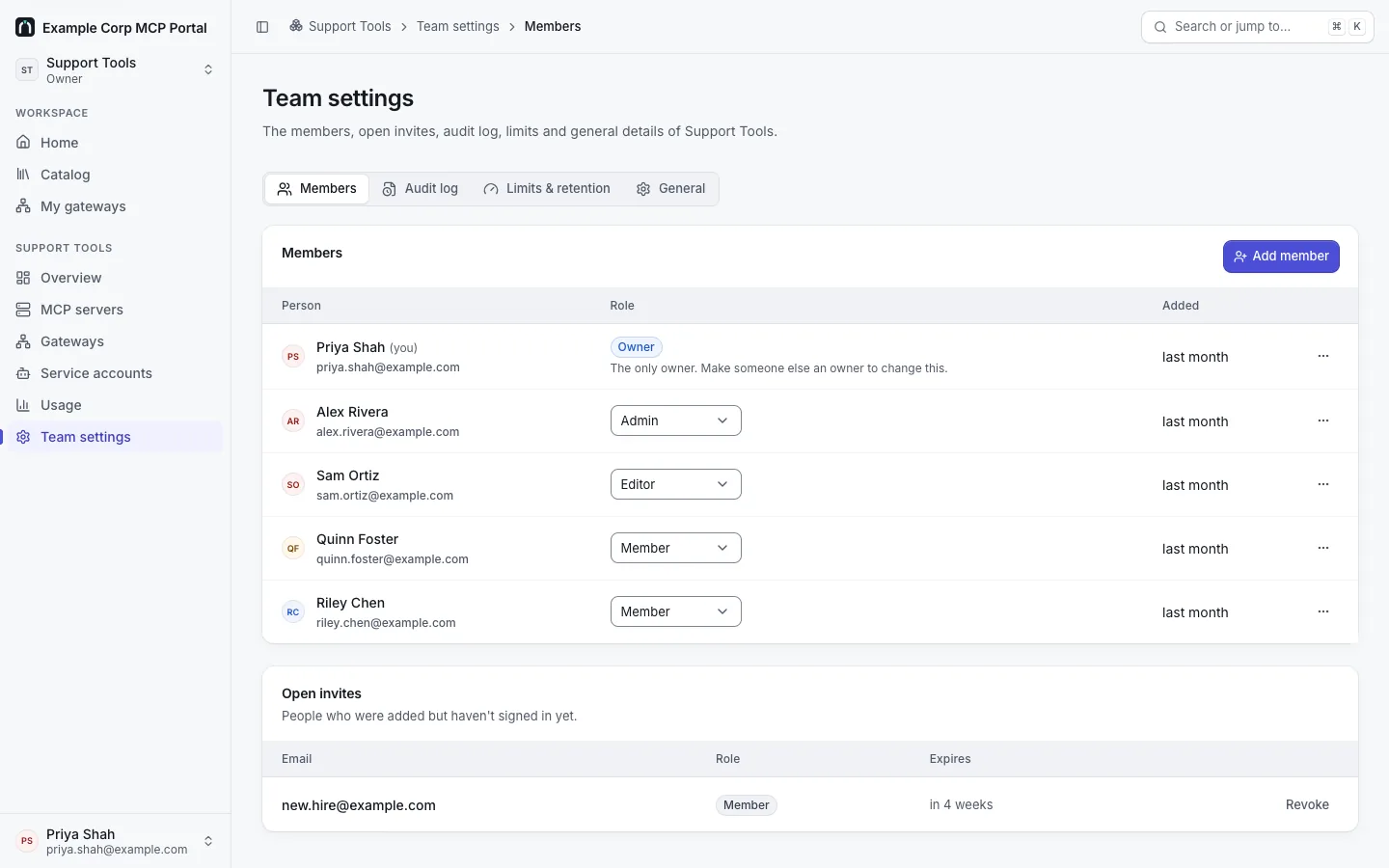Click the "in 4 weeks" expiry text

point(961,804)
